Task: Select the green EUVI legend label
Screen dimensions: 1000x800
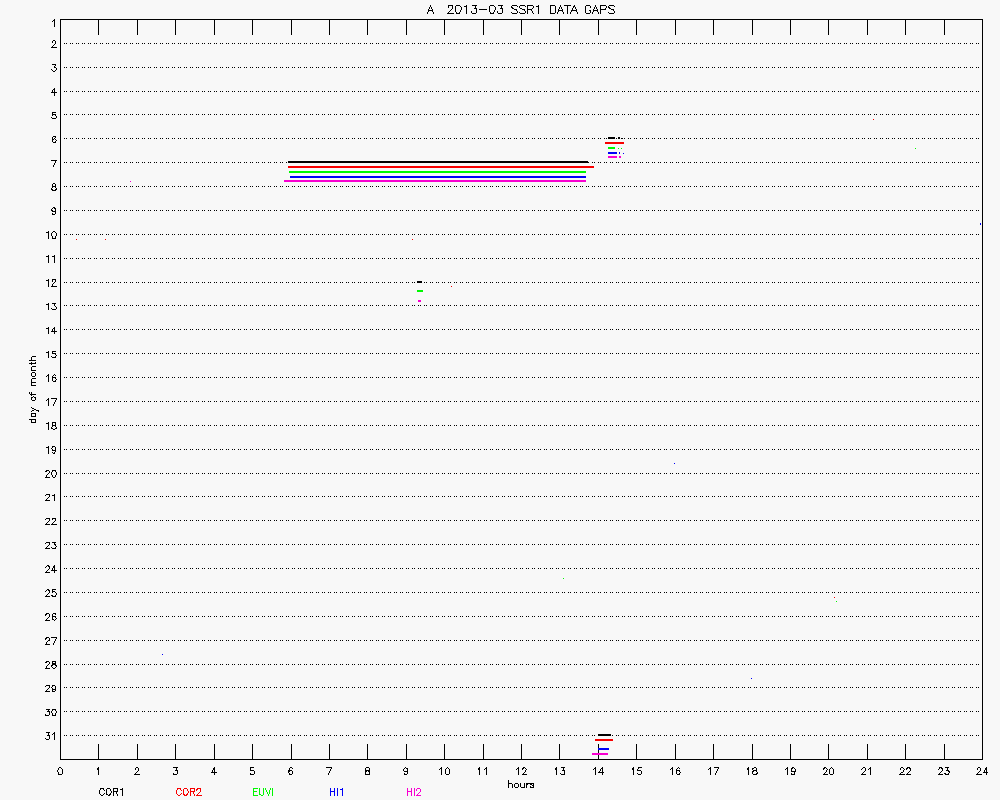Action: tap(263, 792)
